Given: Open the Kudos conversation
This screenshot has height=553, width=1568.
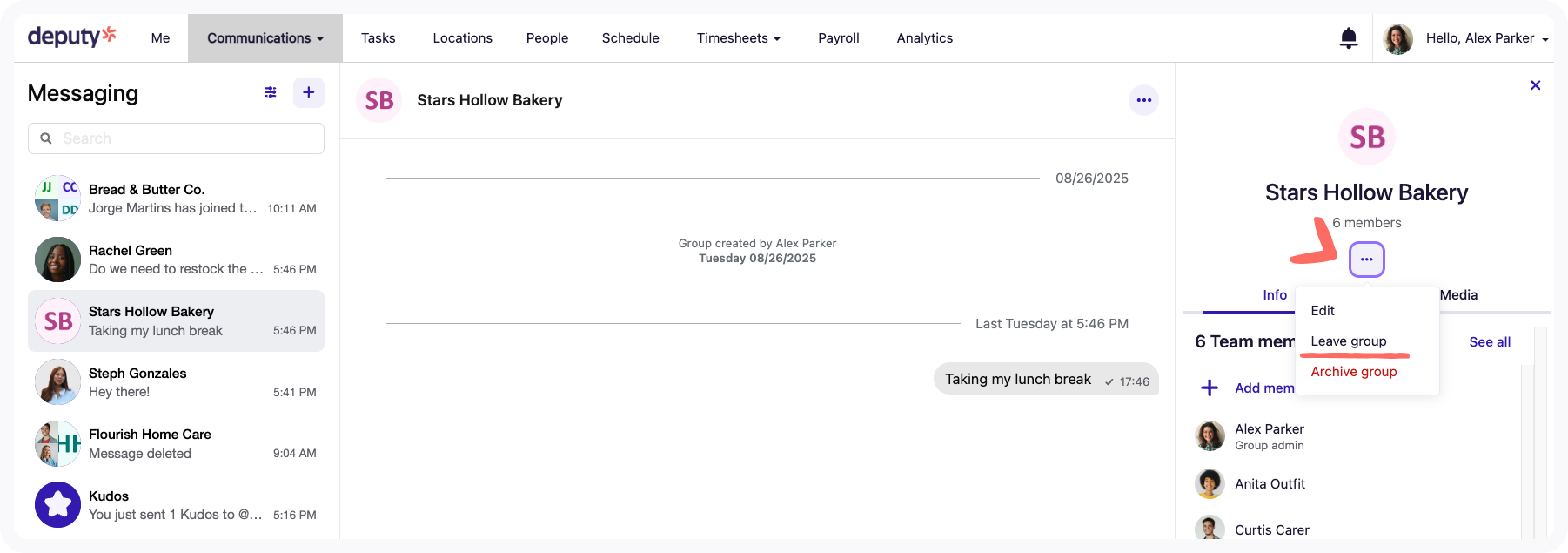Looking at the screenshot, I should point(176,505).
